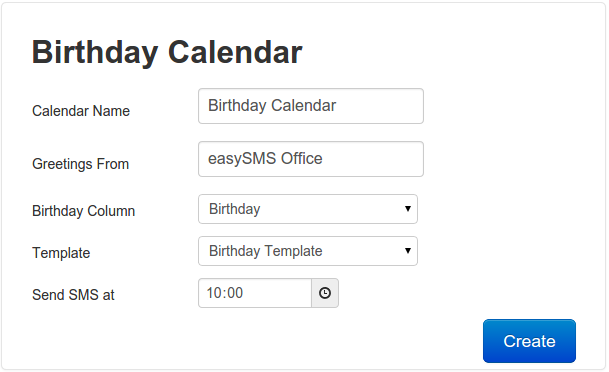Expand arrow of Birthday Column select

pos(408,209)
